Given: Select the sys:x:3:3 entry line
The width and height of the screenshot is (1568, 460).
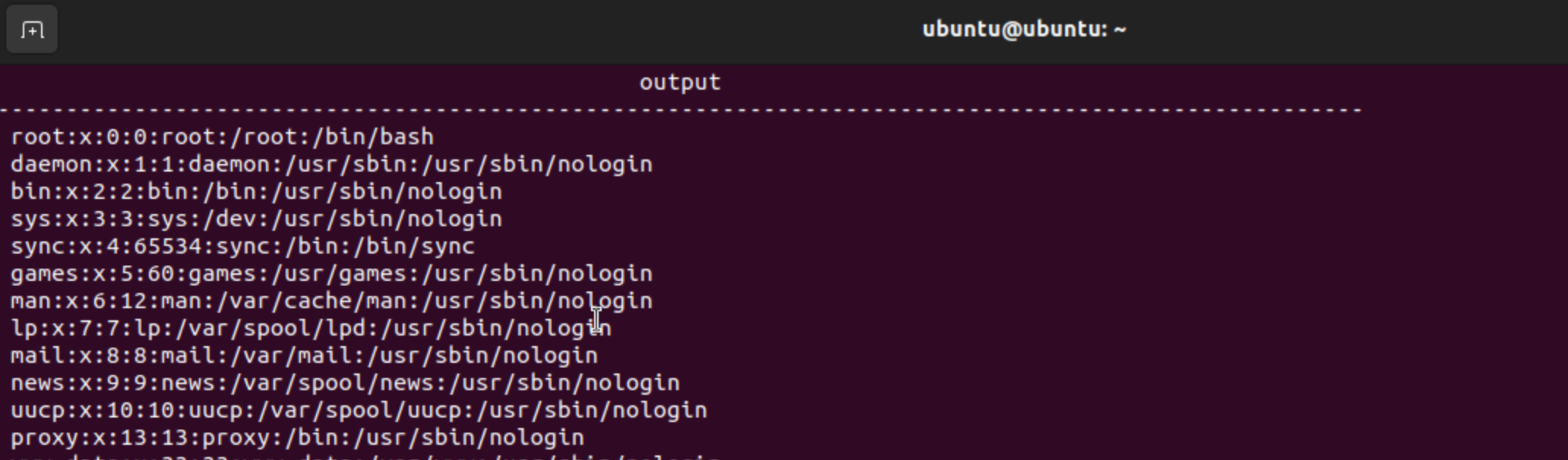Looking at the screenshot, I should pyautogui.click(x=257, y=219).
